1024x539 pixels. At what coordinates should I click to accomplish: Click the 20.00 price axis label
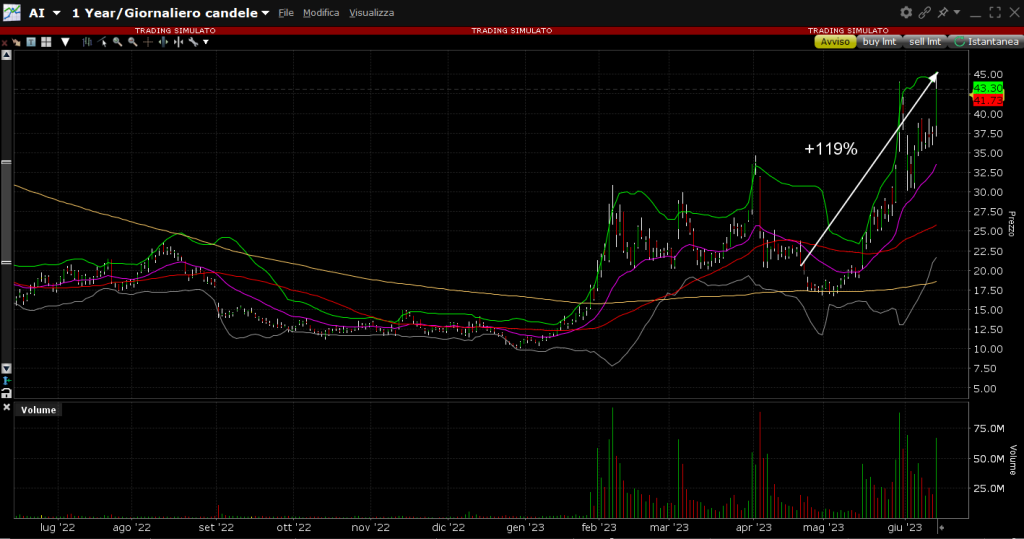[987, 270]
